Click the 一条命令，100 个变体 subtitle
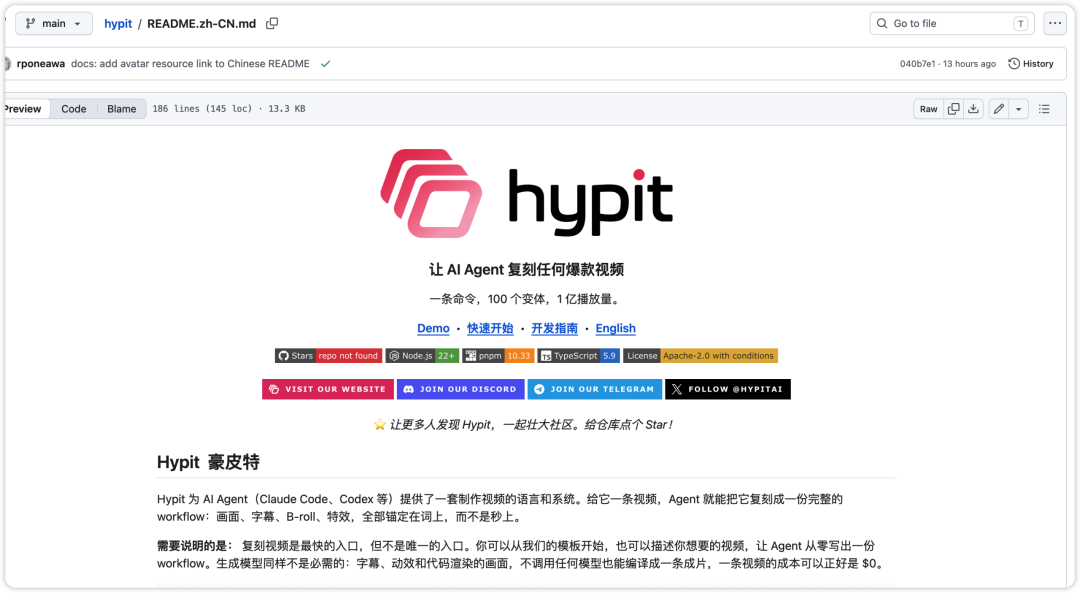The width and height of the screenshot is (1080, 593). [x=526, y=299]
